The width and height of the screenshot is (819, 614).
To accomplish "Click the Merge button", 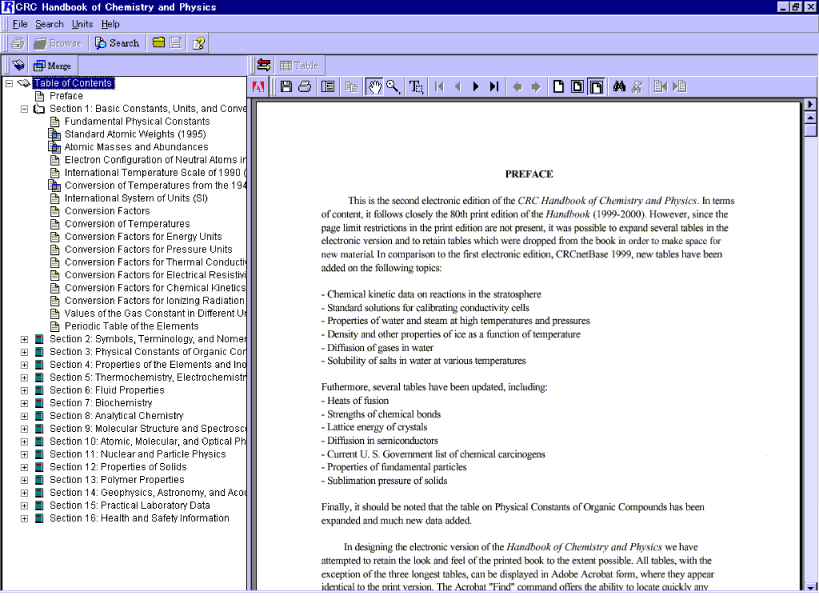I will 52,66.
